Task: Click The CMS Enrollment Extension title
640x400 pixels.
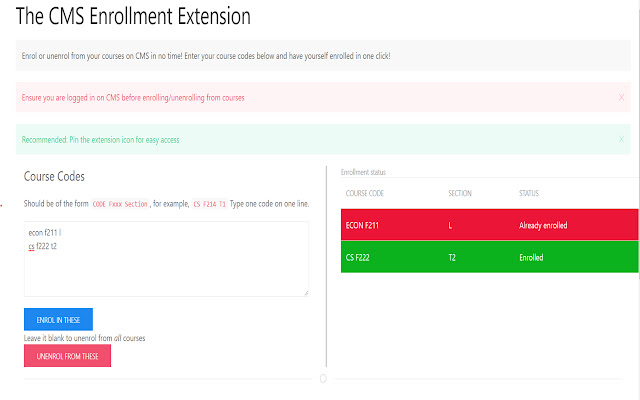Action: click(133, 16)
